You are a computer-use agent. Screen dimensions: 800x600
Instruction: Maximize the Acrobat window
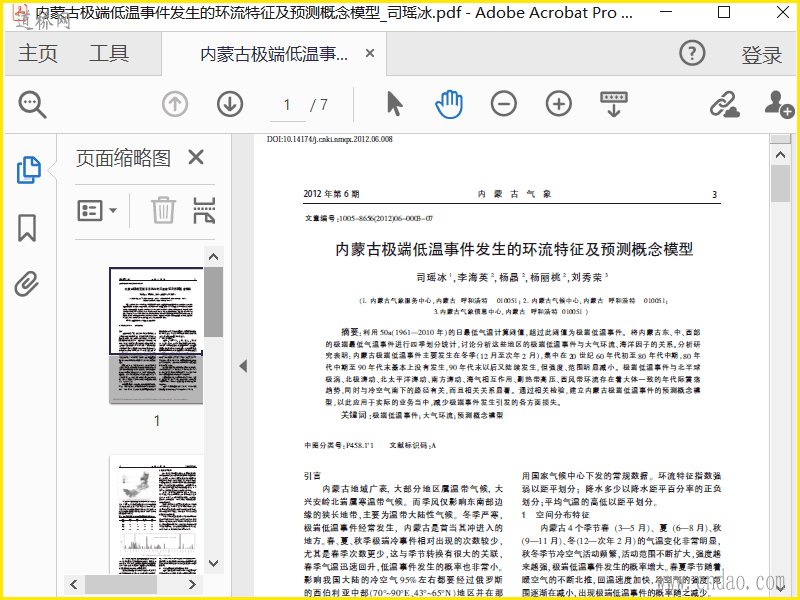(723, 12)
